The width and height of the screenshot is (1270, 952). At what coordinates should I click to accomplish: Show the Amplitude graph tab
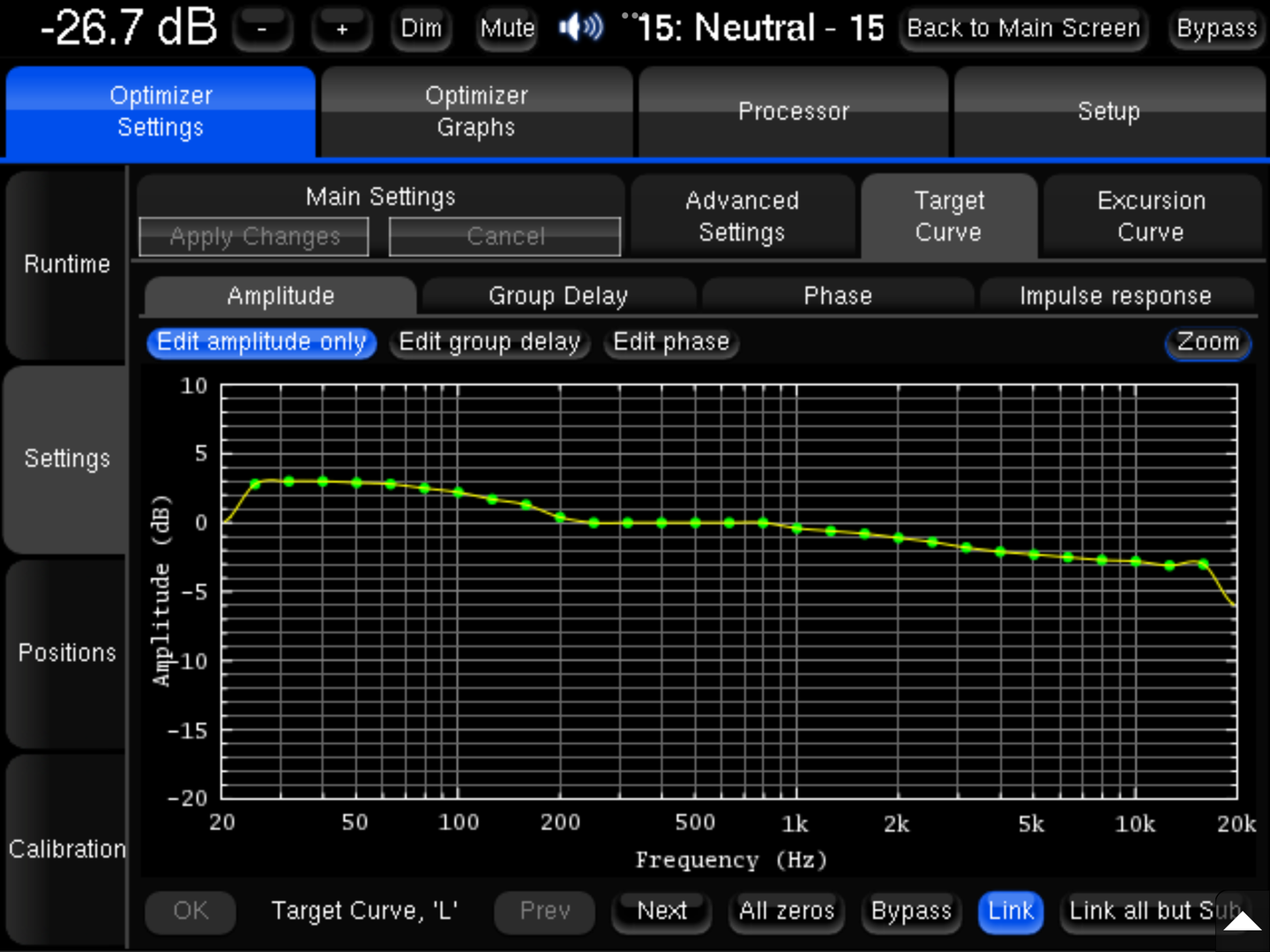[x=280, y=296]
